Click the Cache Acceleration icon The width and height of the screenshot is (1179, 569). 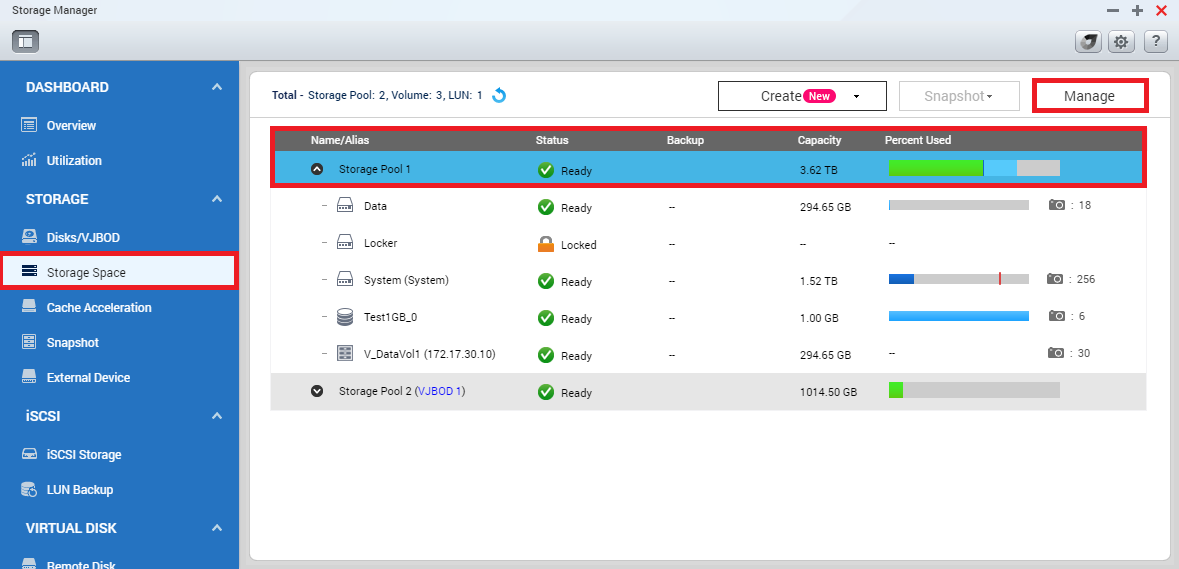click(x=29, y=307)
